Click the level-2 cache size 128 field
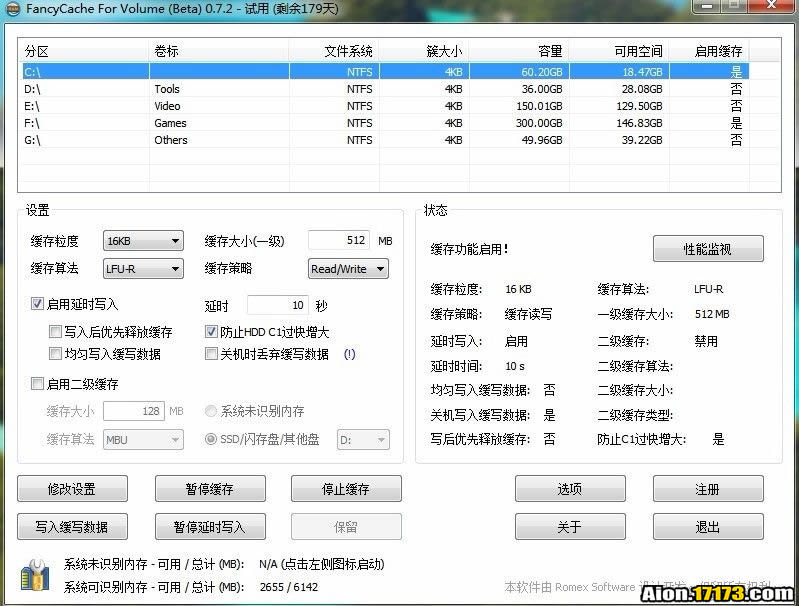Image resolution: width=799 pixels, height=606 pixels. pos(134,411)
